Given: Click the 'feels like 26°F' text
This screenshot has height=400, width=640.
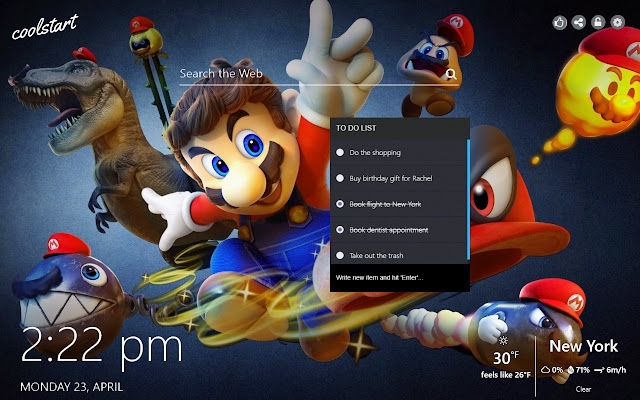Looking at the screenshot, I should point(506,375).
